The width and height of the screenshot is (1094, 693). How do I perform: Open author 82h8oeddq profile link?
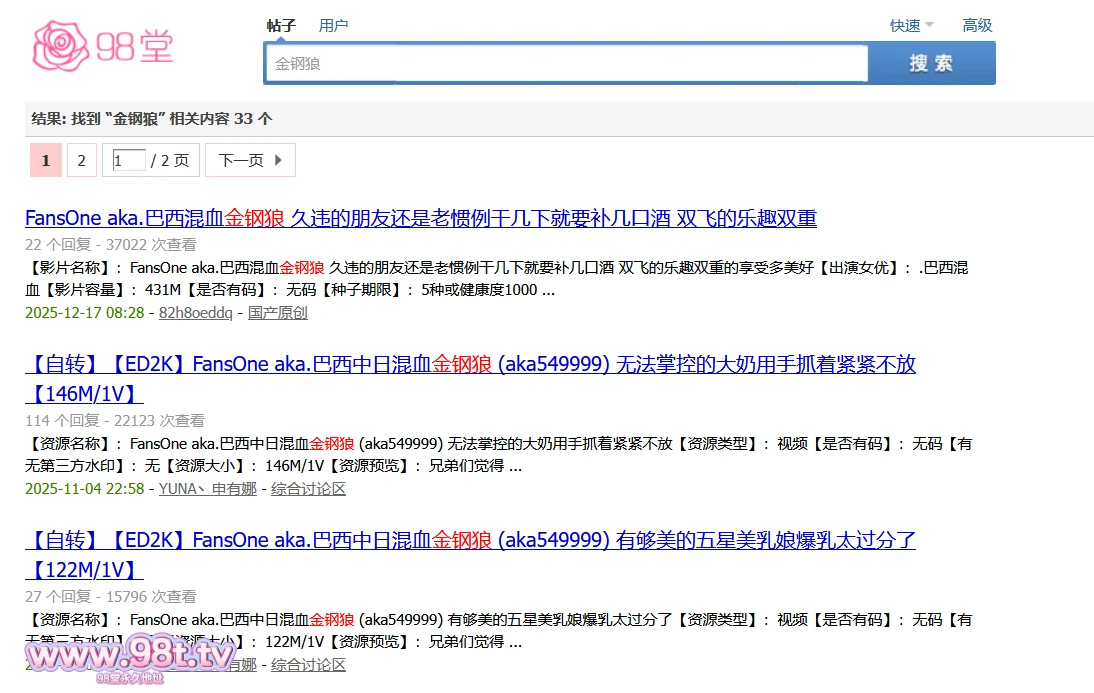195,313
